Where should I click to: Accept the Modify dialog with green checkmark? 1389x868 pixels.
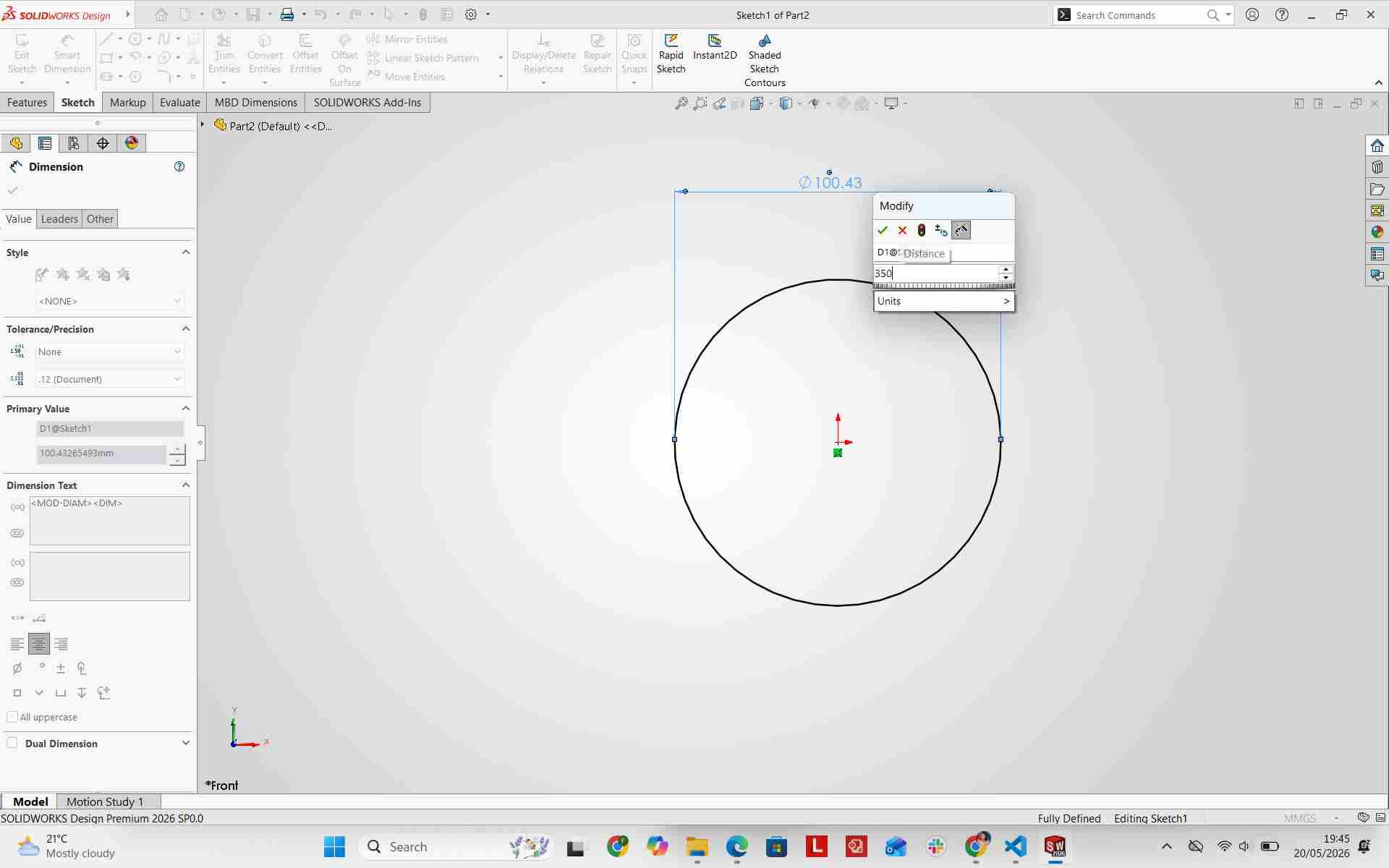tap(883, 230)
